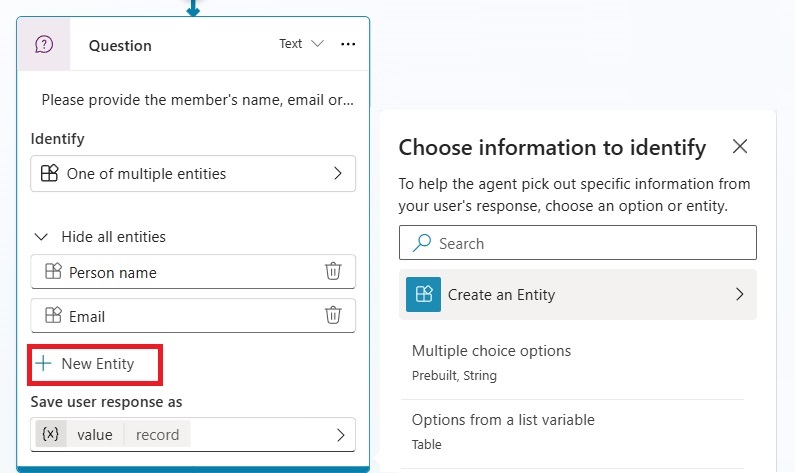This screenshot has width=796, height=473.
Task: Delete the Email entity with trash icon
Action: (x=333, y=315)
